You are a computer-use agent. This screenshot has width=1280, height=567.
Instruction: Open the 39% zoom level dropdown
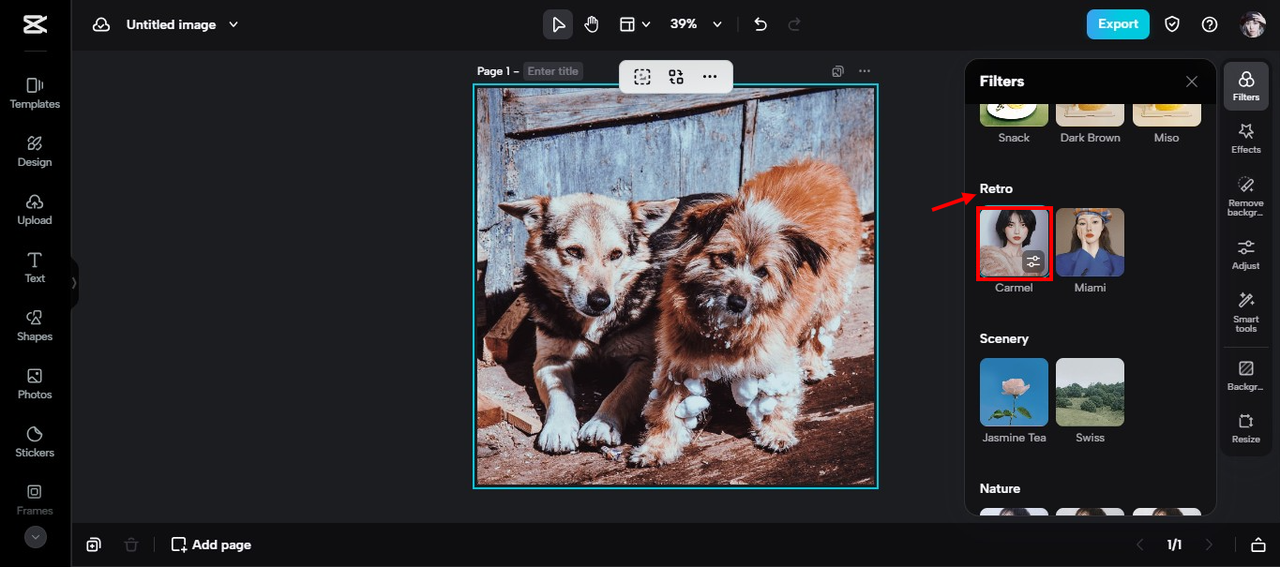(x=695, y=24)
